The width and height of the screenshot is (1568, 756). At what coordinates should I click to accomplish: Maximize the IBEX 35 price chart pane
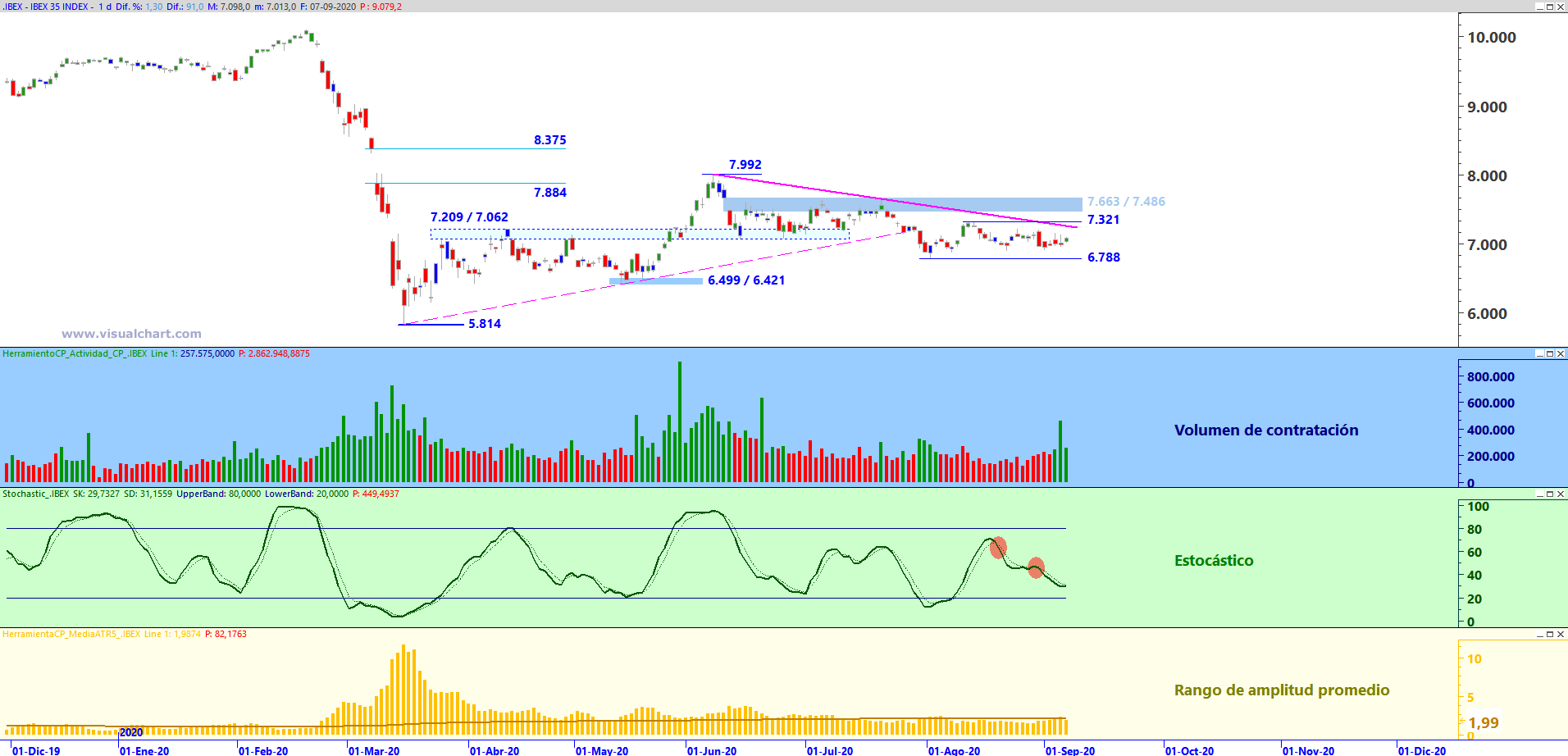(x=1550, y=7)
